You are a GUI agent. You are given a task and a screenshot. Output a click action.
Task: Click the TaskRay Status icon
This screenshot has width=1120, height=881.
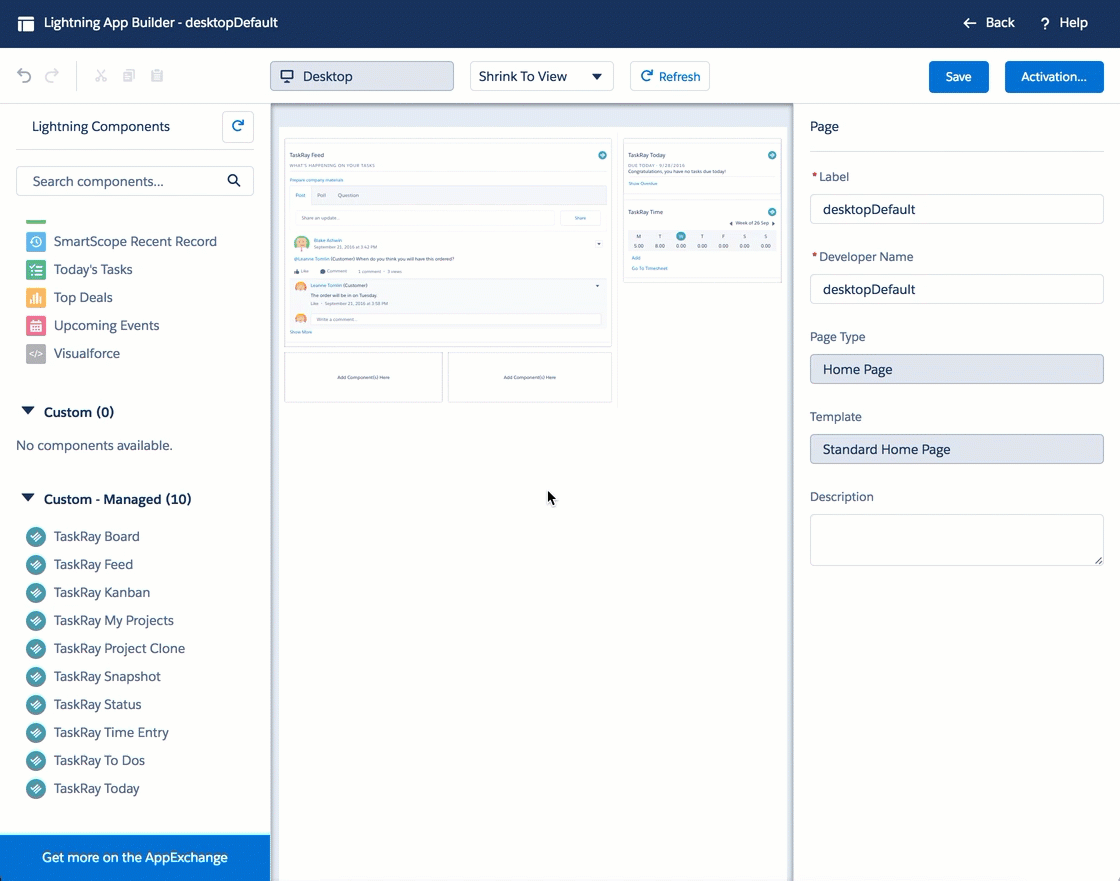pyautogui.click(x=36, y=705)
